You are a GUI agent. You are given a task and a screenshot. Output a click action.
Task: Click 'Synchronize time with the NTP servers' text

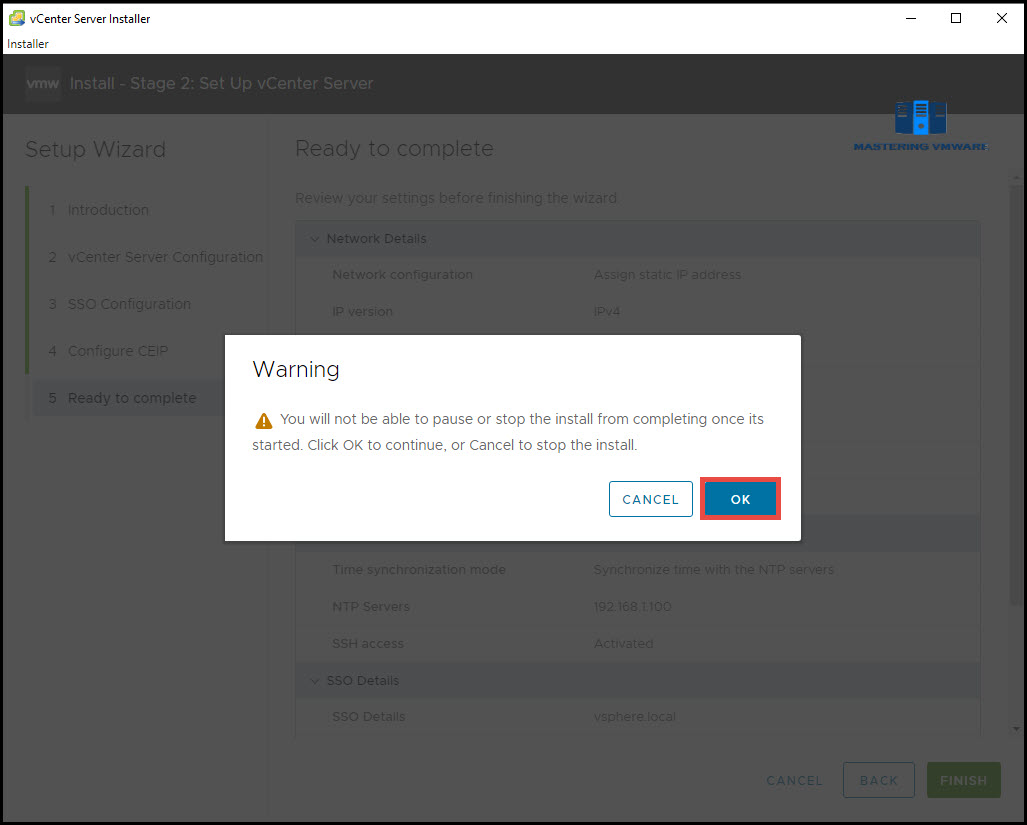(713, 570)
